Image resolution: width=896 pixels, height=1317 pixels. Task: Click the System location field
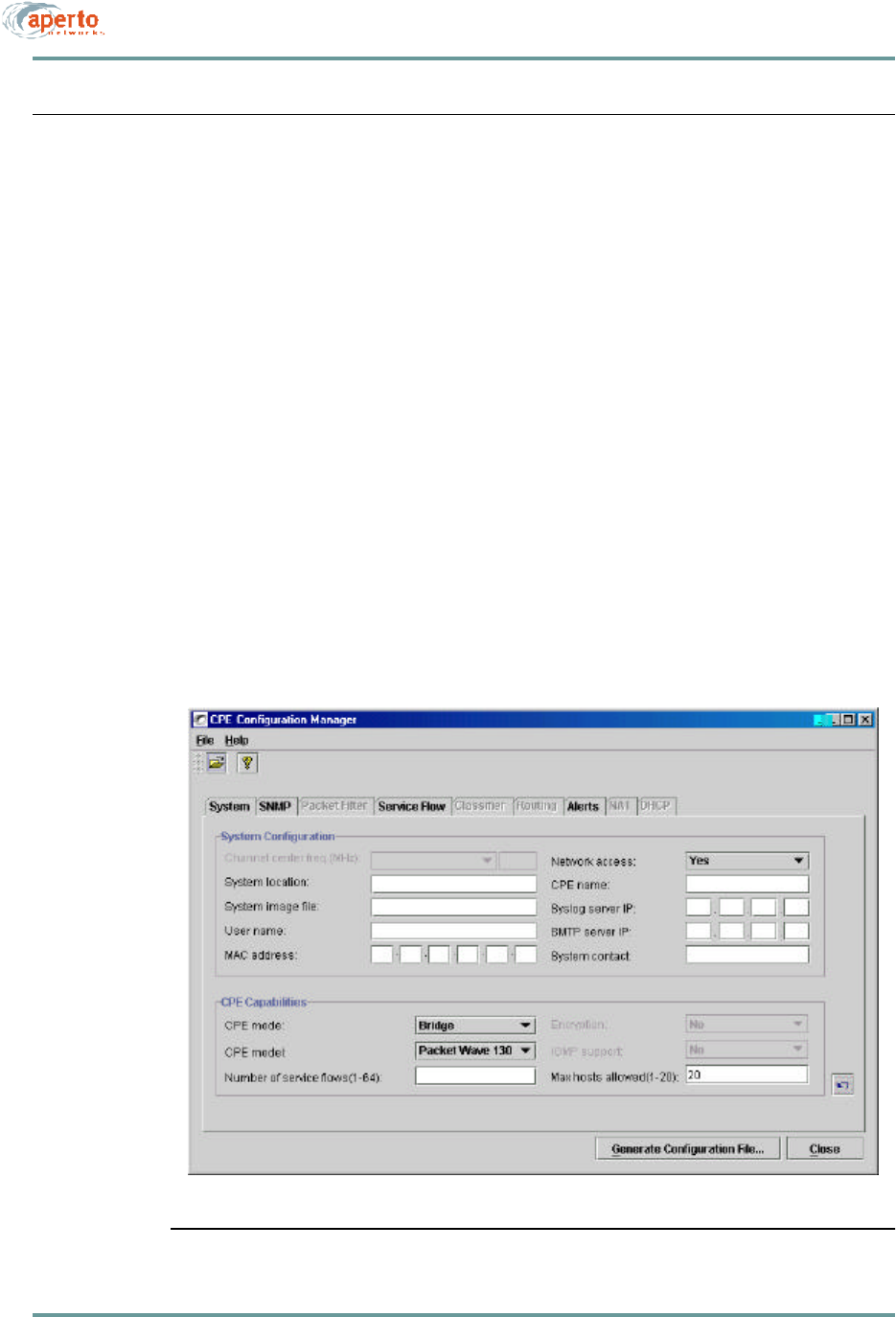pyautogui.click(x=454, y=883)
